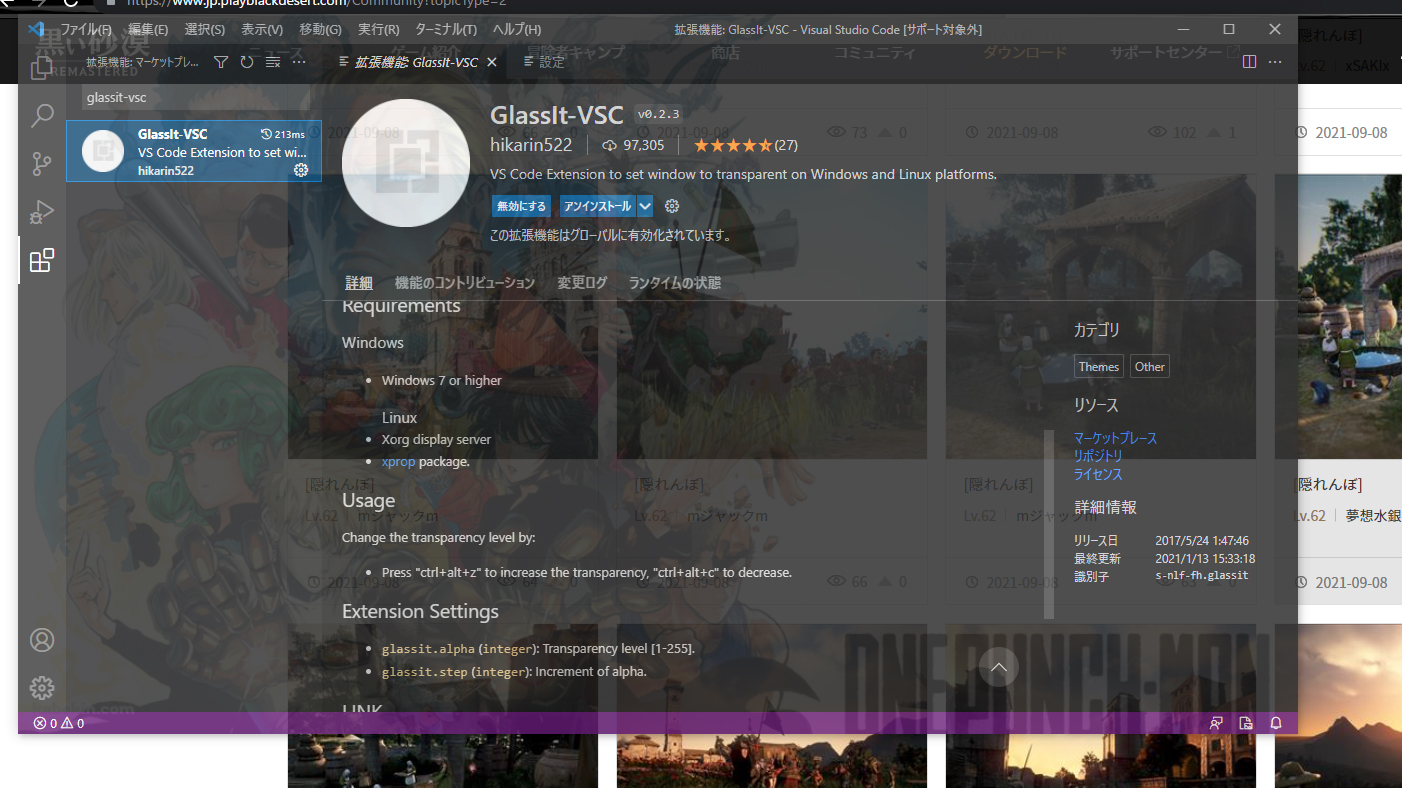This screenshot has width=1402, height=788.
Task: Clear extensions search results
Action: 273,62
